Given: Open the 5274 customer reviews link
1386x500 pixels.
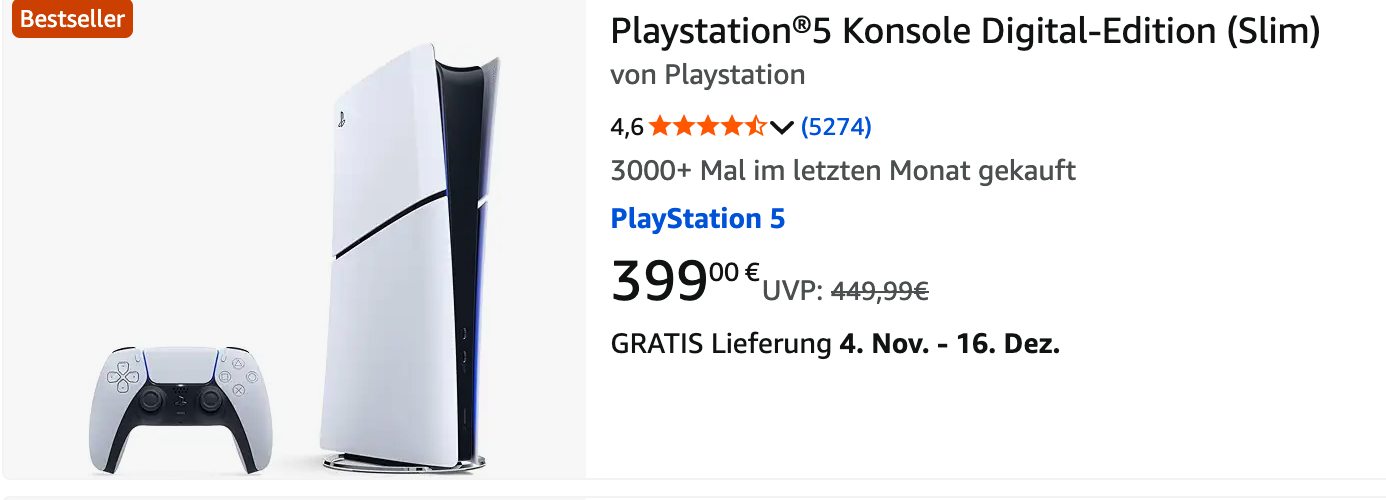Looking at the screenshot, I should (836, 127).
